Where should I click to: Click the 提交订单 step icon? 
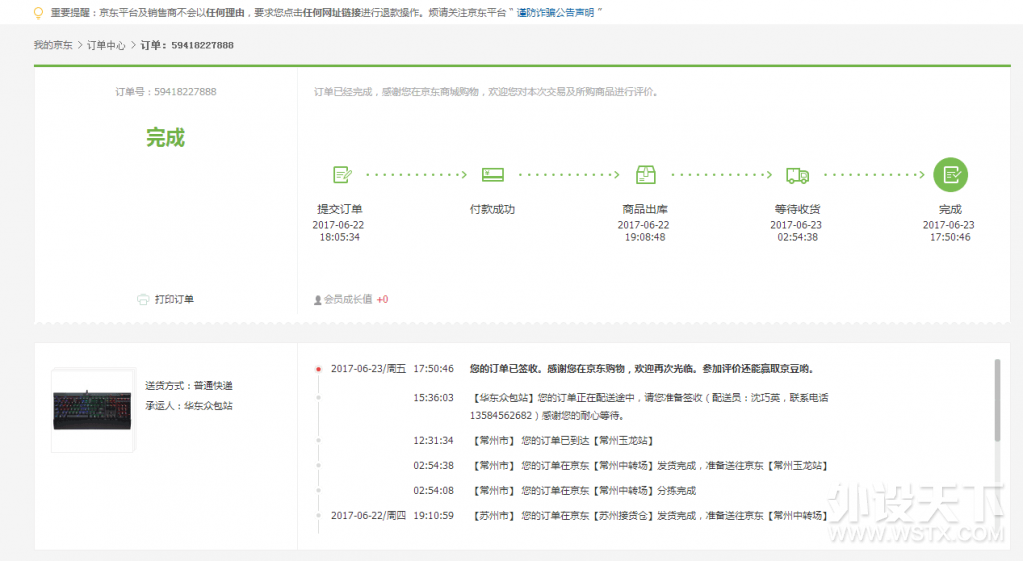[343, 174]
